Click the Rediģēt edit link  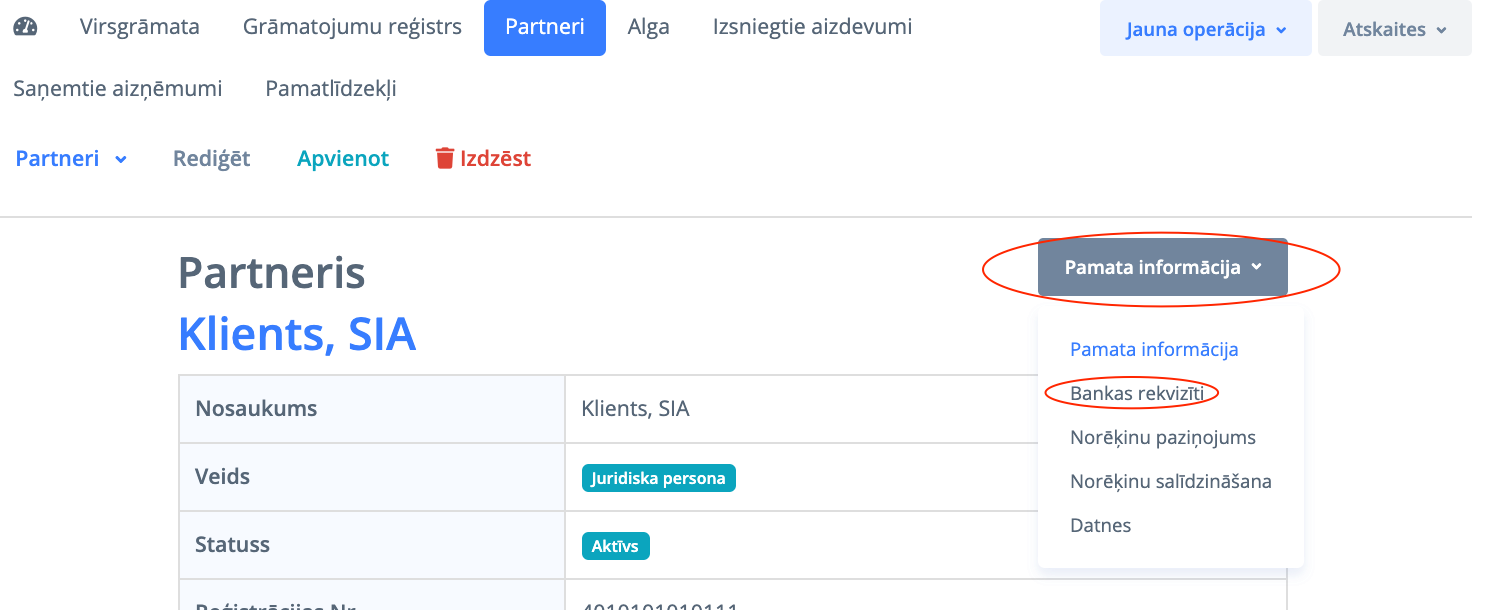click(x=211, y=158)
